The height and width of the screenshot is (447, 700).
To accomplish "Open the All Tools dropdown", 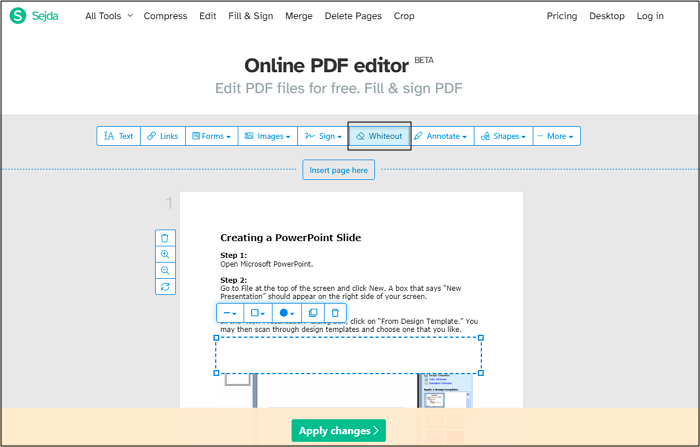I will point(109,16).
